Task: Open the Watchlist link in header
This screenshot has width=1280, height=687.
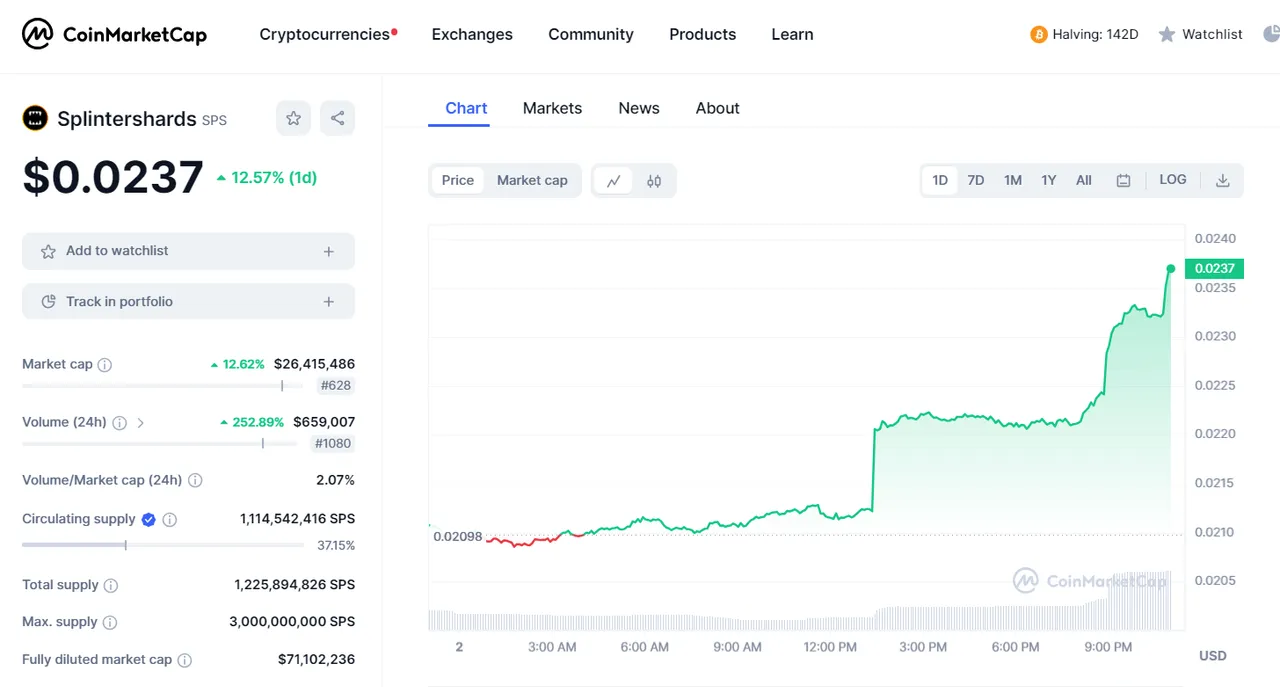Action: [1212, 34]
